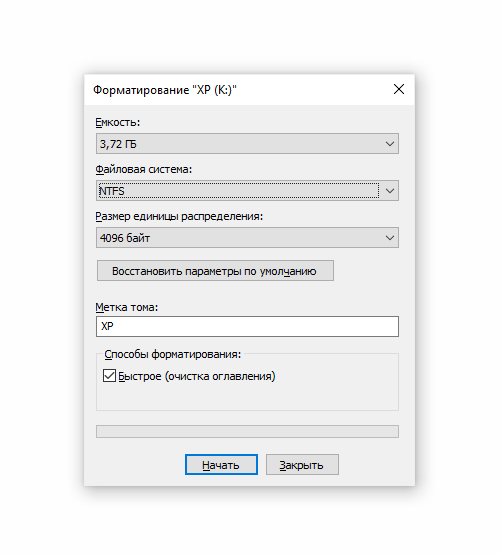Click the Метка тома: label
The image size is (502, 554).
[x=126, y=307]
